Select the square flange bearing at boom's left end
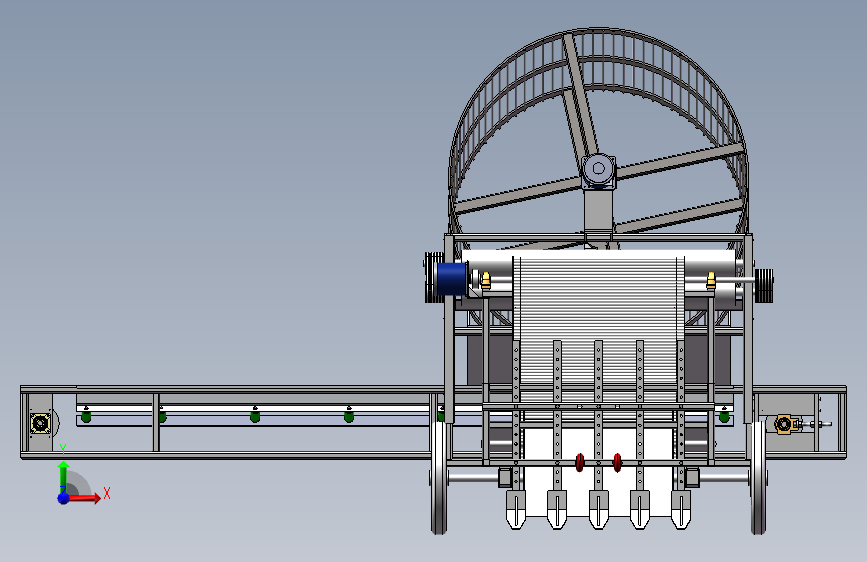Screen dimensions: 867x562 click(40, 424)
